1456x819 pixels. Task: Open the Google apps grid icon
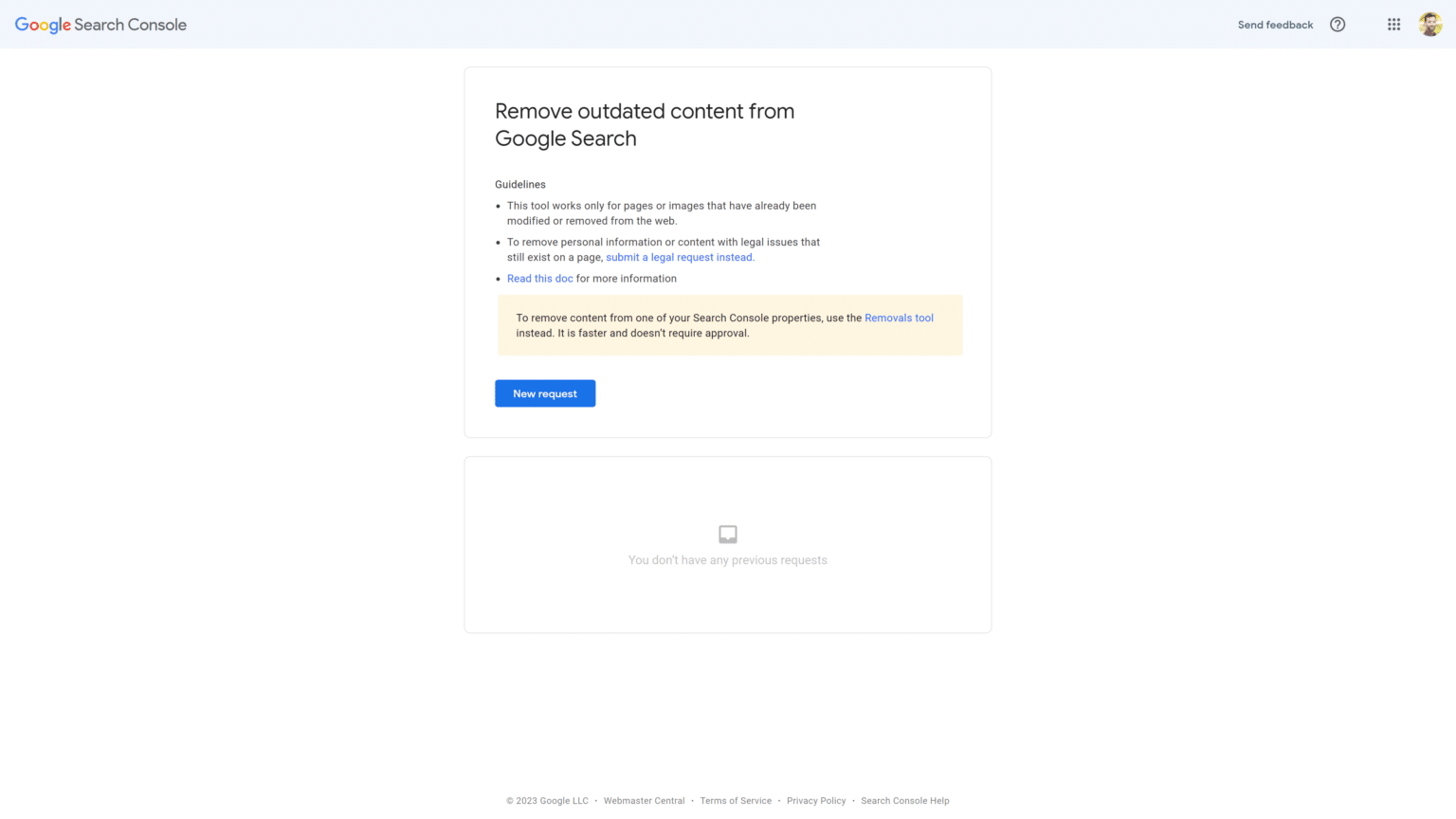click(x=1393, y=24)
